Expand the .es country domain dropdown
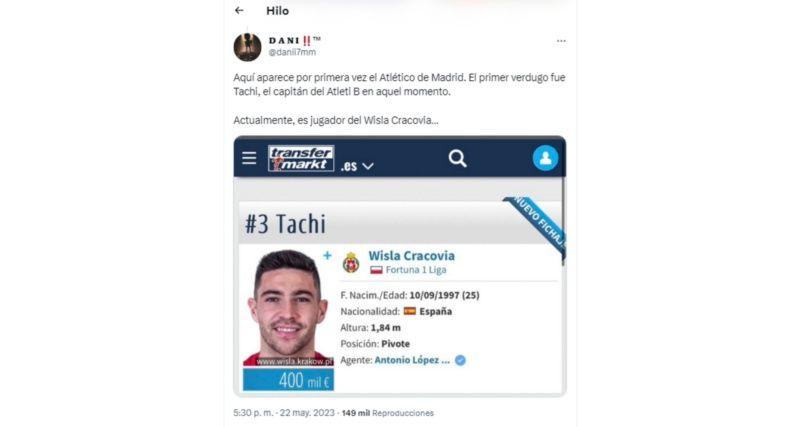800x427 pixels. (x=357, y=166)
